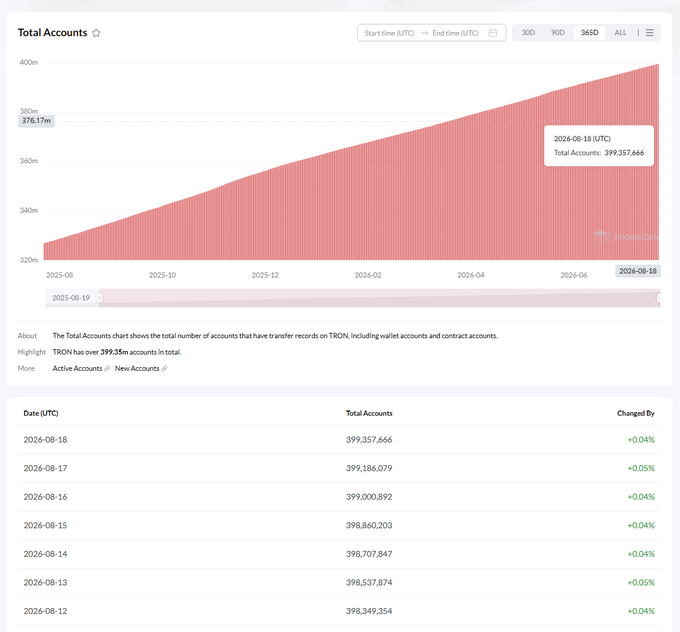Viewport: 680px width, 632px height.
Task: Click the right range slider handle
Action: click(x=659, y=298)
